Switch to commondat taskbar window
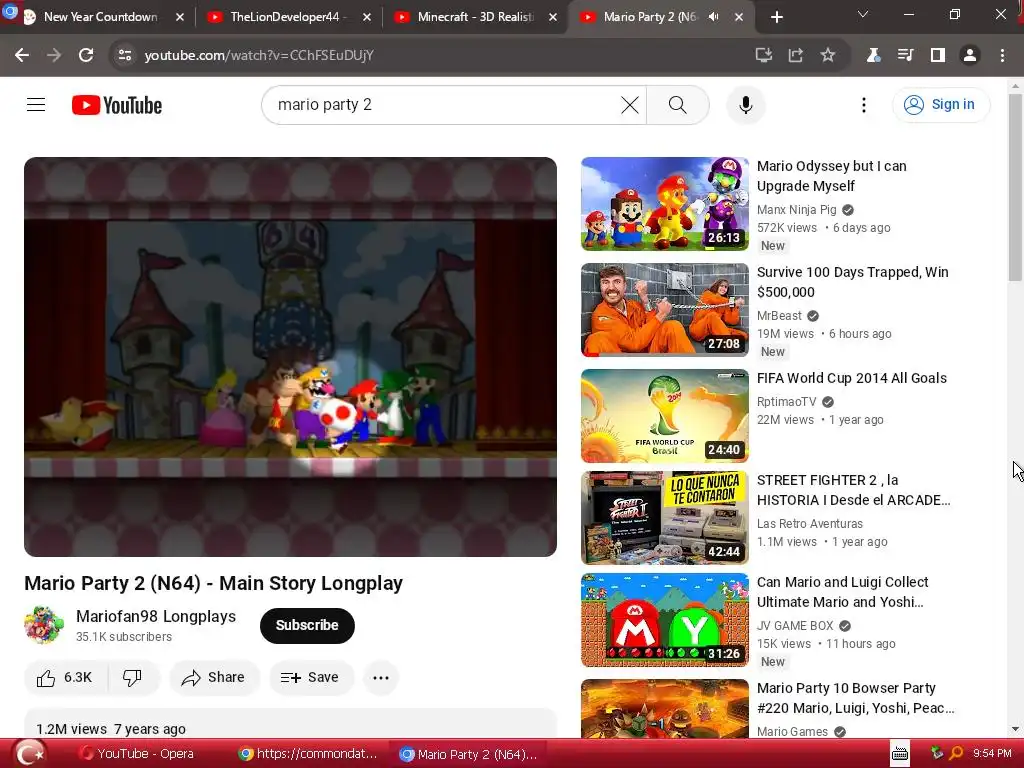The width and height of the screenshot is (1024, 768). pyautogui.click(x=308, y=754)
